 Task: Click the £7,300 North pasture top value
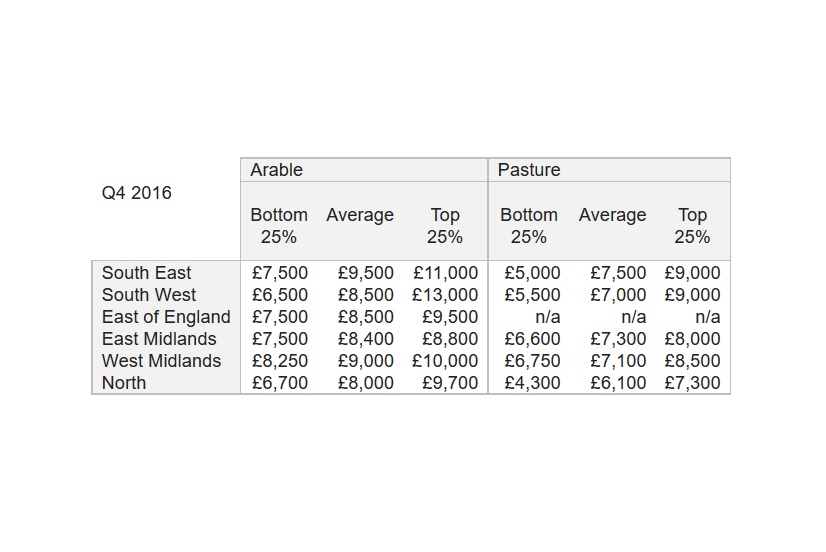pyautogui.click(x=692, y=383)
